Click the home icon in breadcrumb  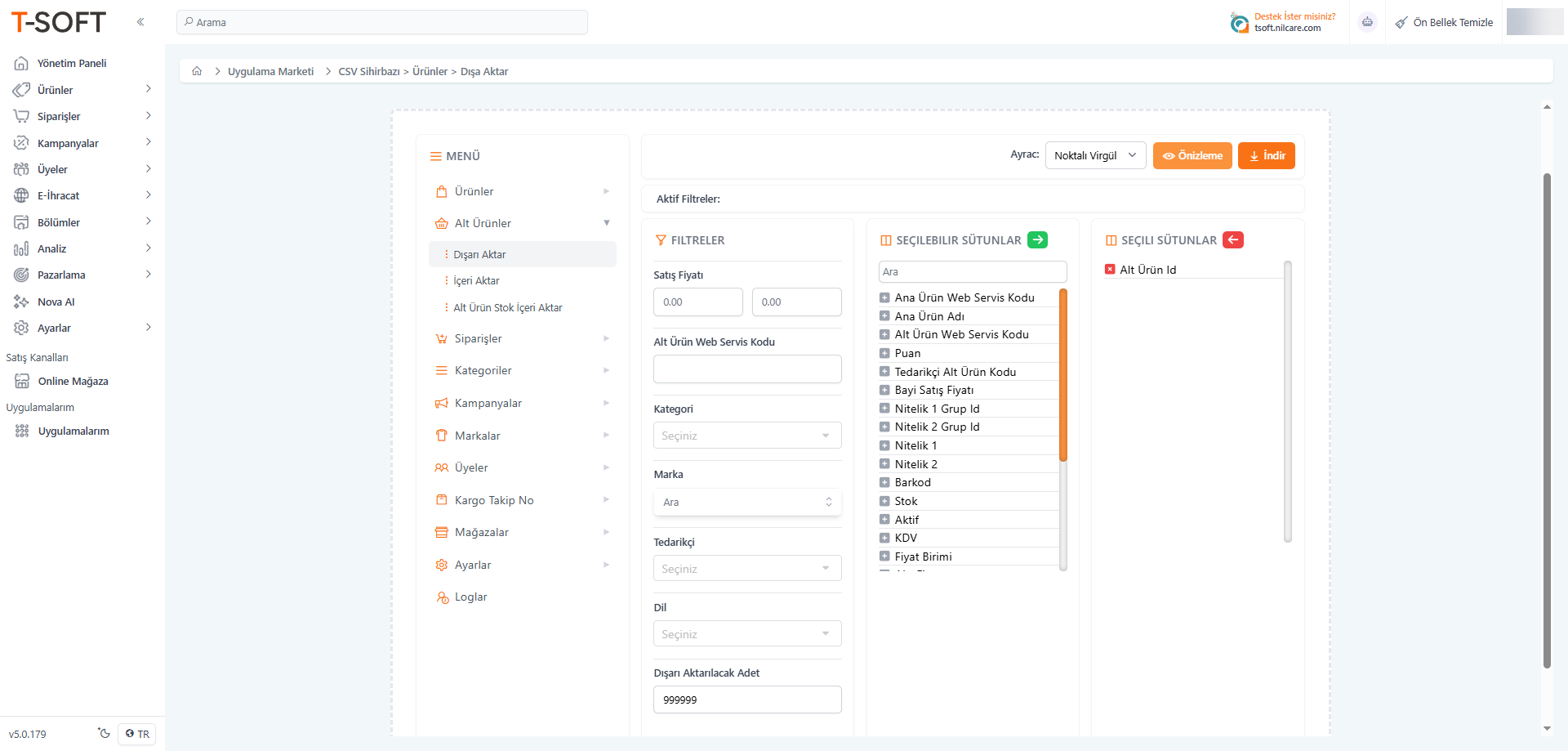[x=197, y=71]
